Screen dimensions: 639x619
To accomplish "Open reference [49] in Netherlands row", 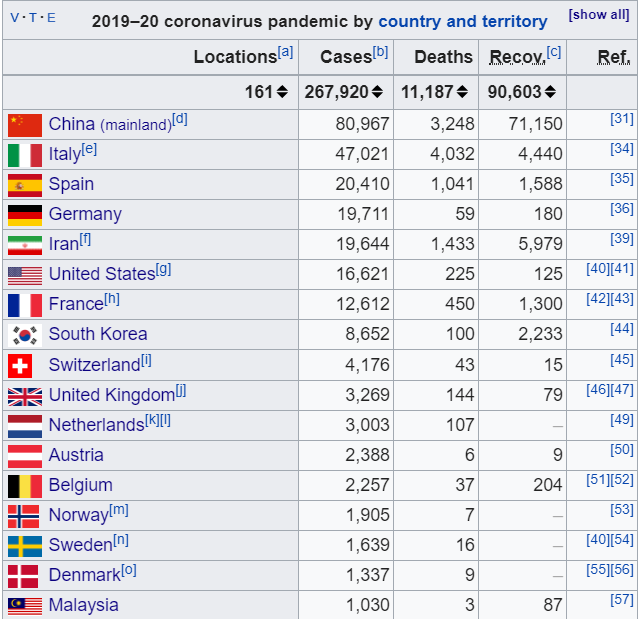I will click(621, 419).
